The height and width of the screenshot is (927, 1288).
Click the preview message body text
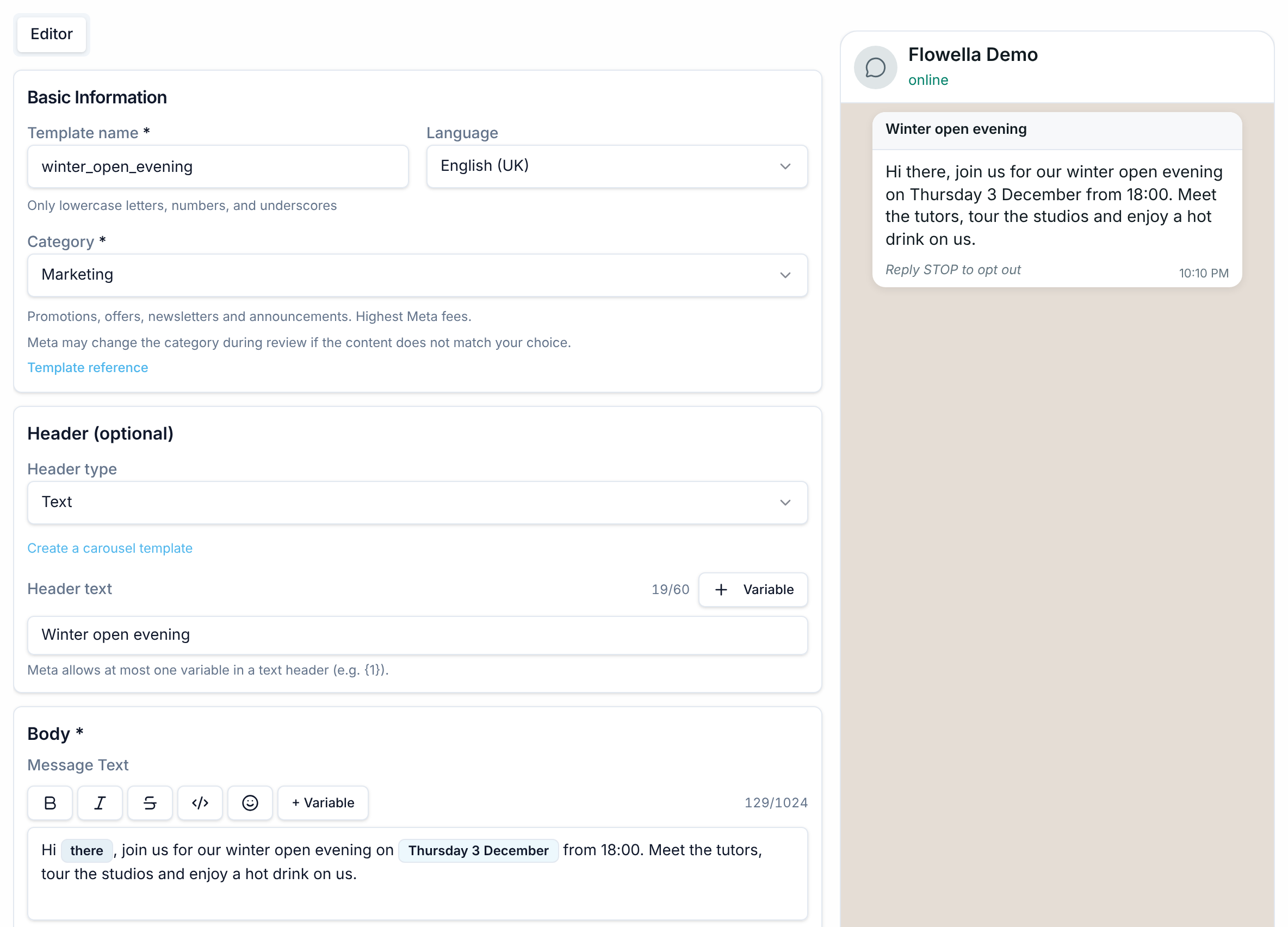[1054, 206]
